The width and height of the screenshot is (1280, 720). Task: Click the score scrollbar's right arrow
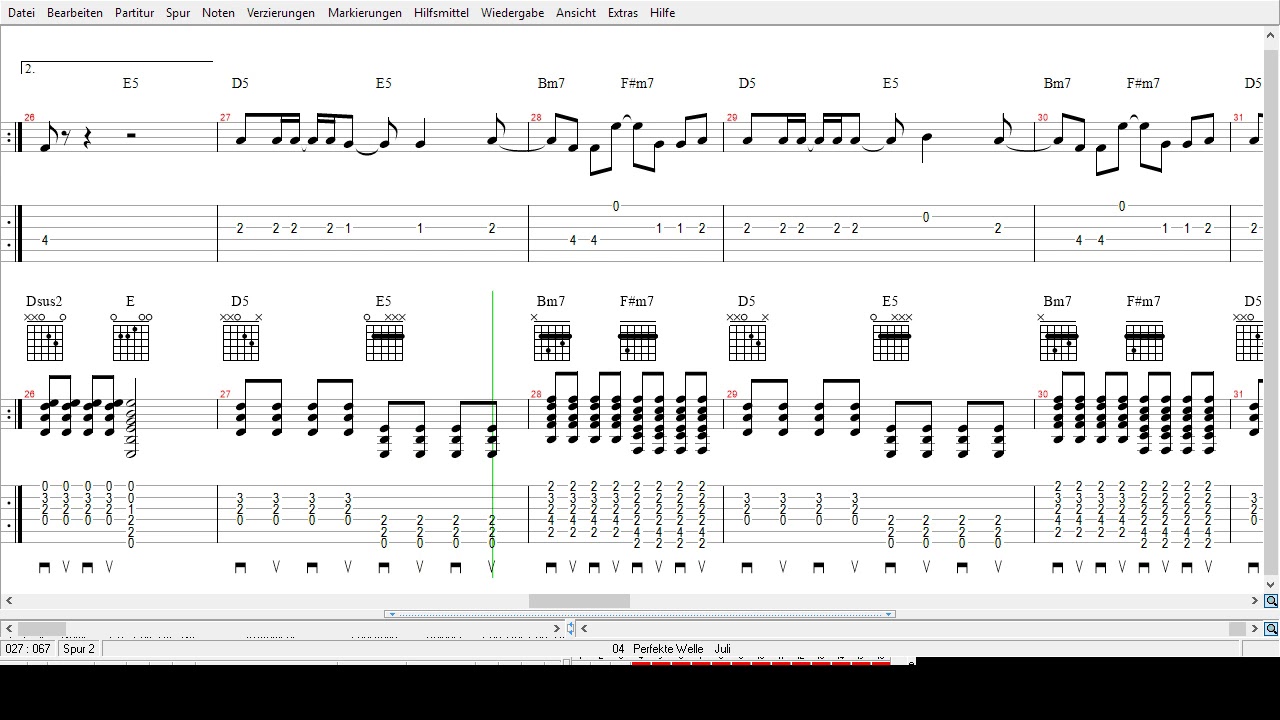pos(1254,601)
